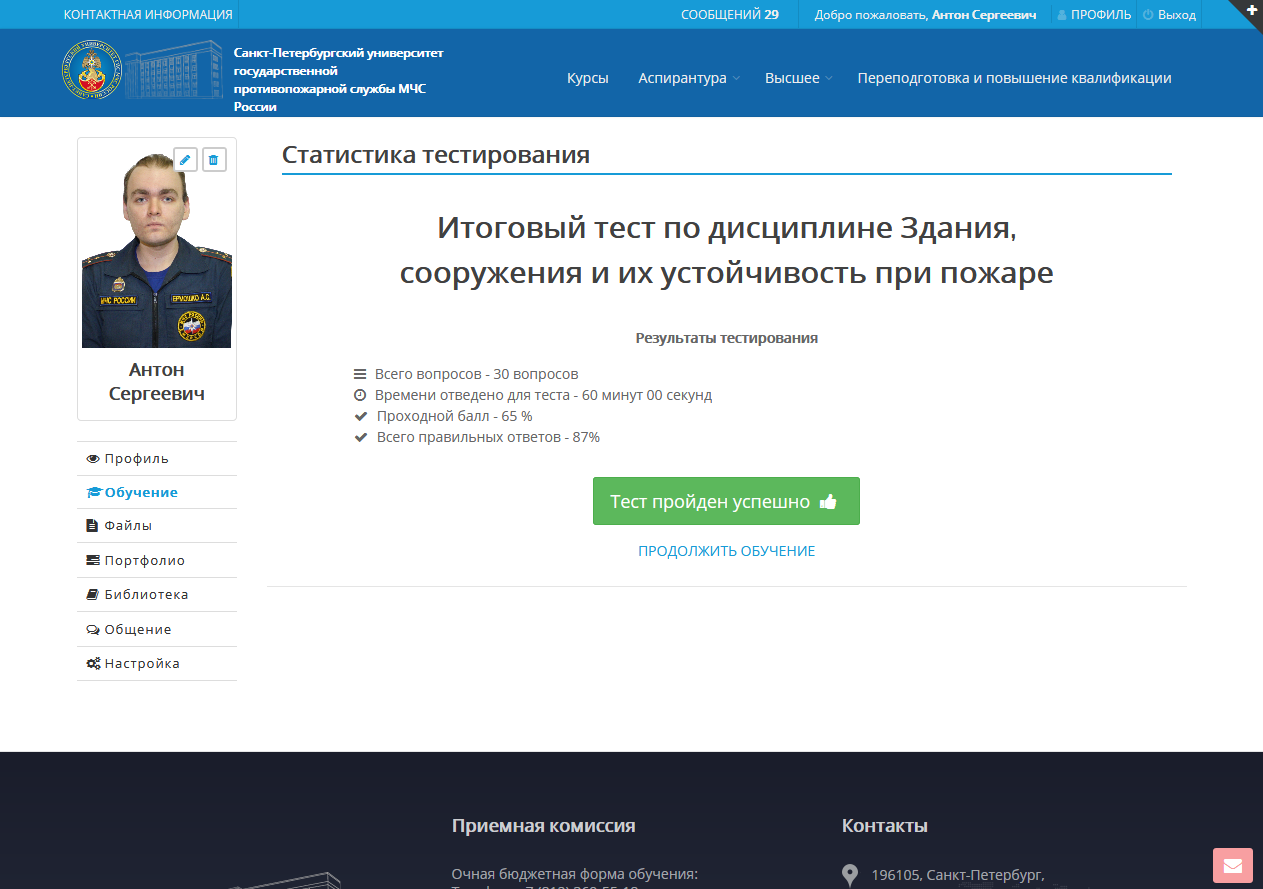Click the university emblem logo
The width and height of the screenshot is (1263, 889).
[x=91, y=71]
